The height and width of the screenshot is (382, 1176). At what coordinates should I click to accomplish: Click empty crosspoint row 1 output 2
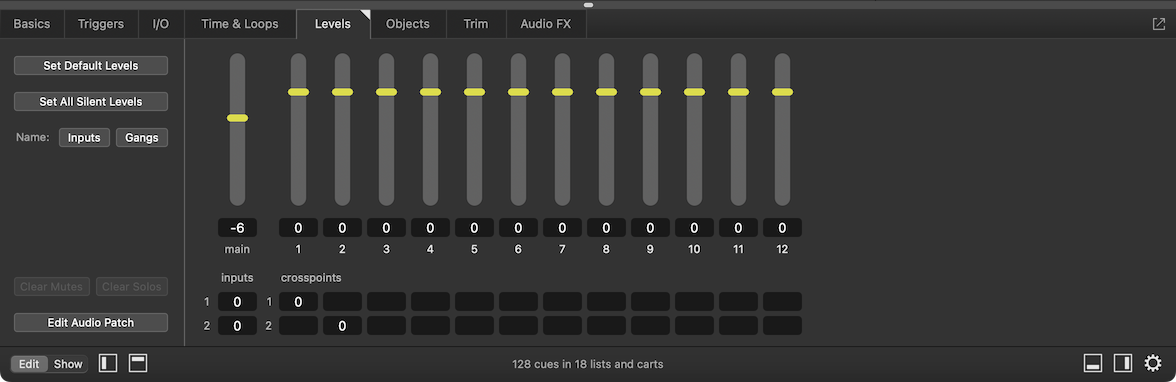pyautogui.click(x=343, y=302)
